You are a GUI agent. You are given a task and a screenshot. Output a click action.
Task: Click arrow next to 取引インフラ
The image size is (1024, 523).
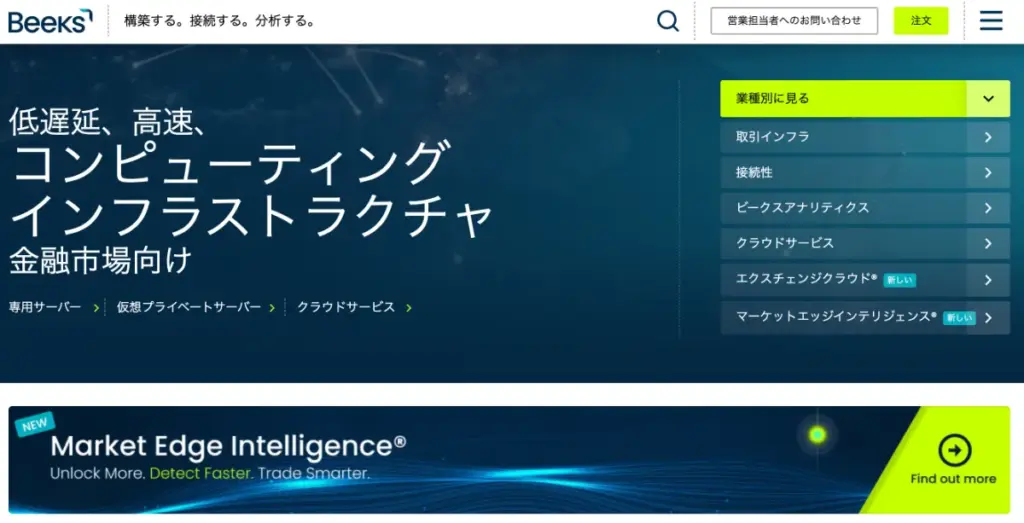pyautogui.click(x=988, y=137)
